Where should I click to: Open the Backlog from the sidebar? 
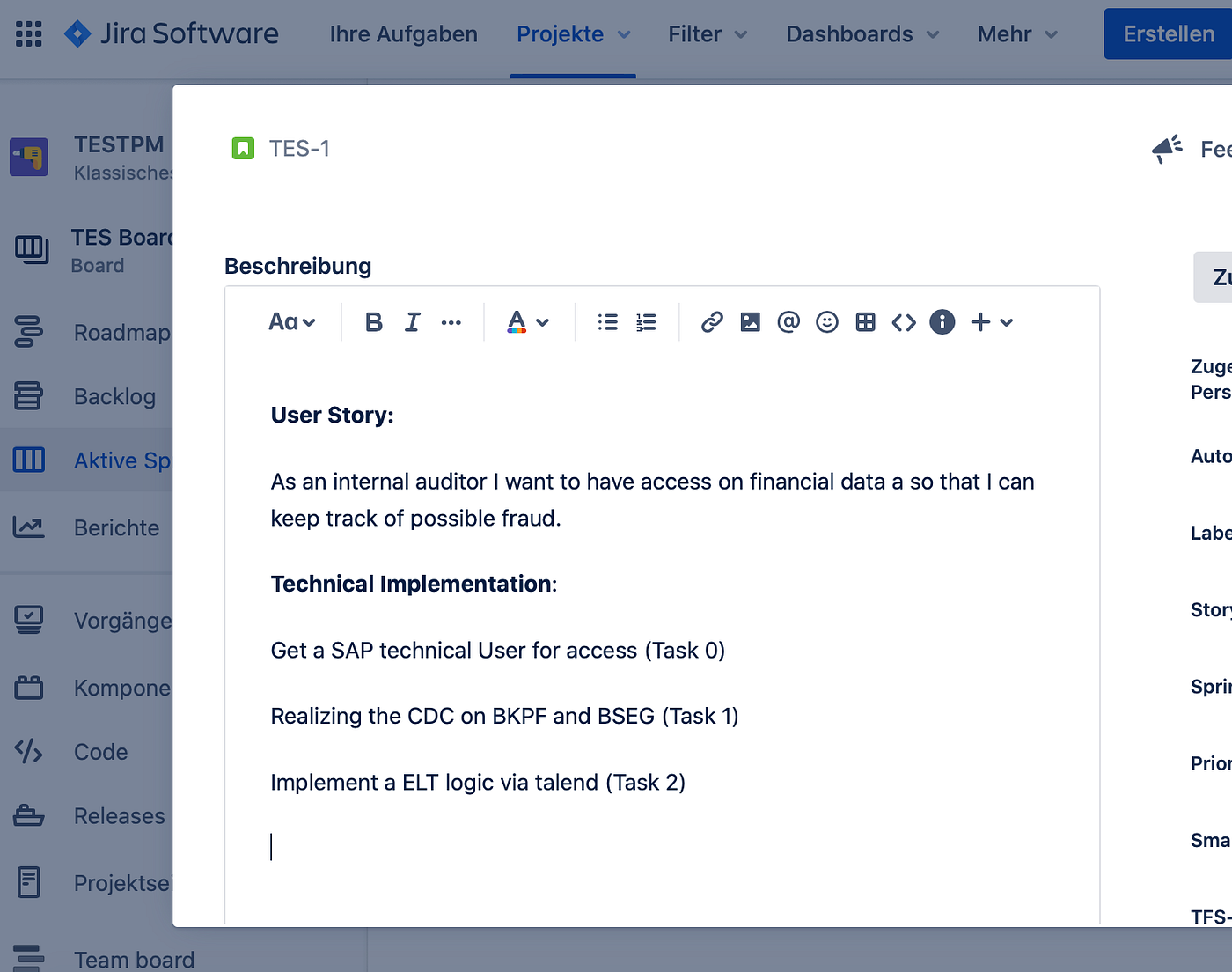click(114, 396)
